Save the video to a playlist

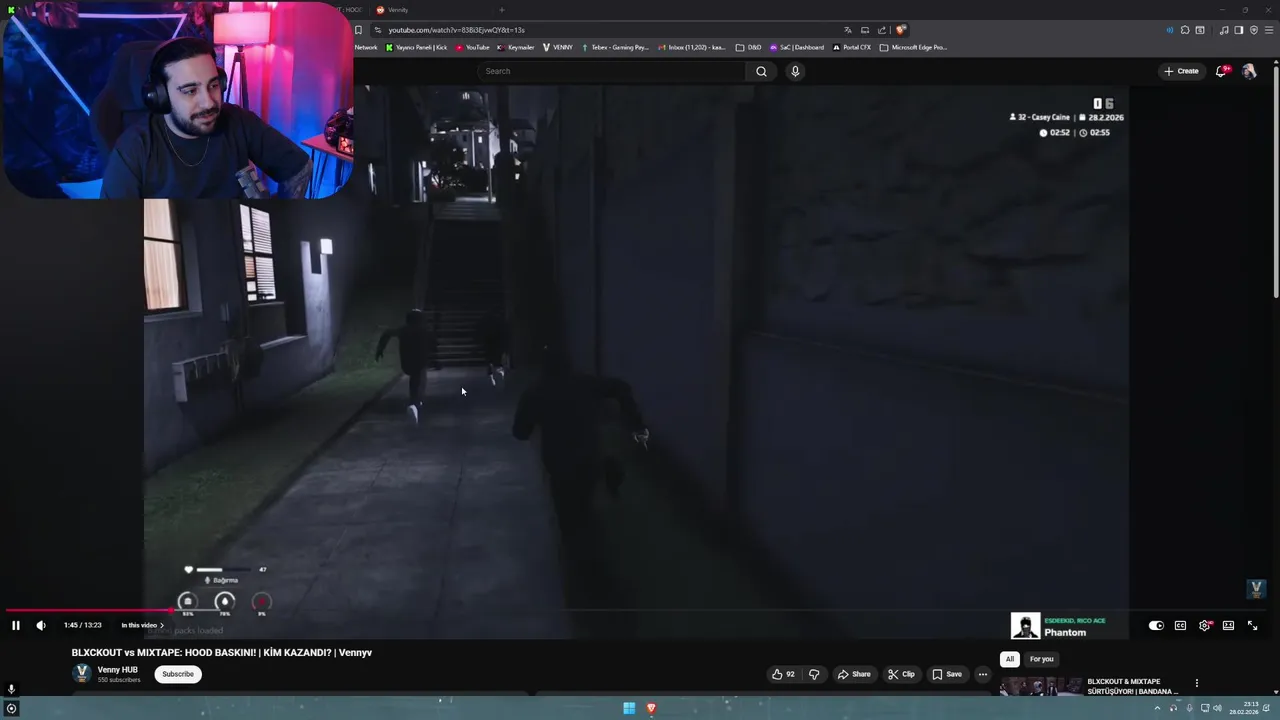pos(947,674)
